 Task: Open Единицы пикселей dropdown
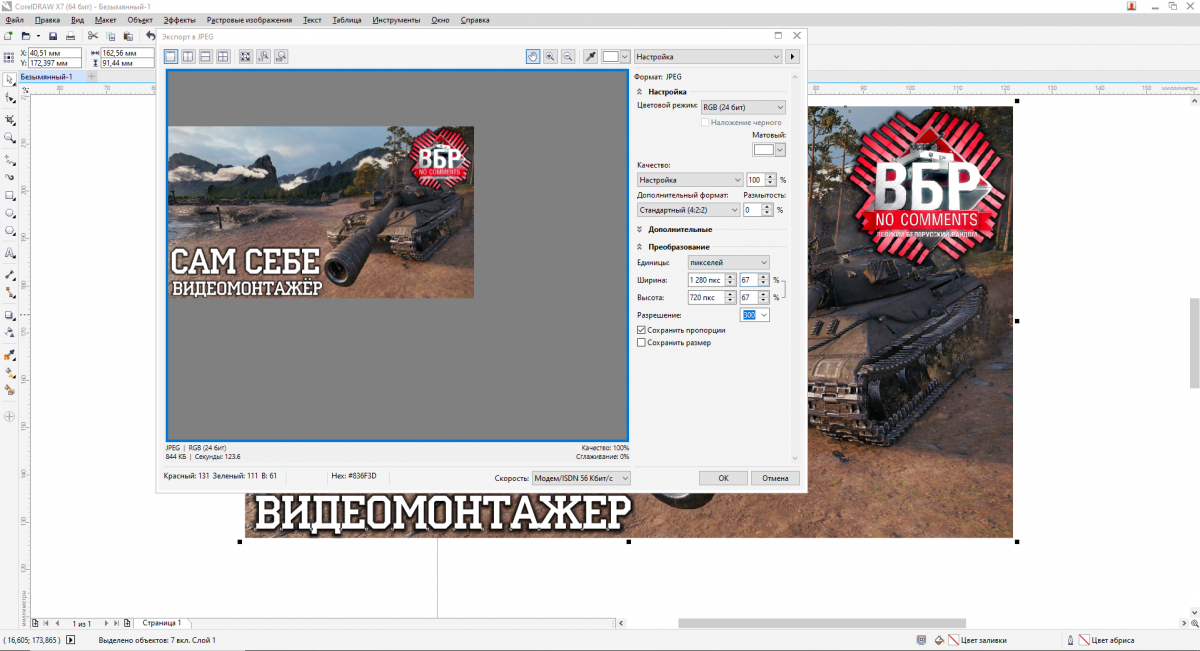point(728,262)
